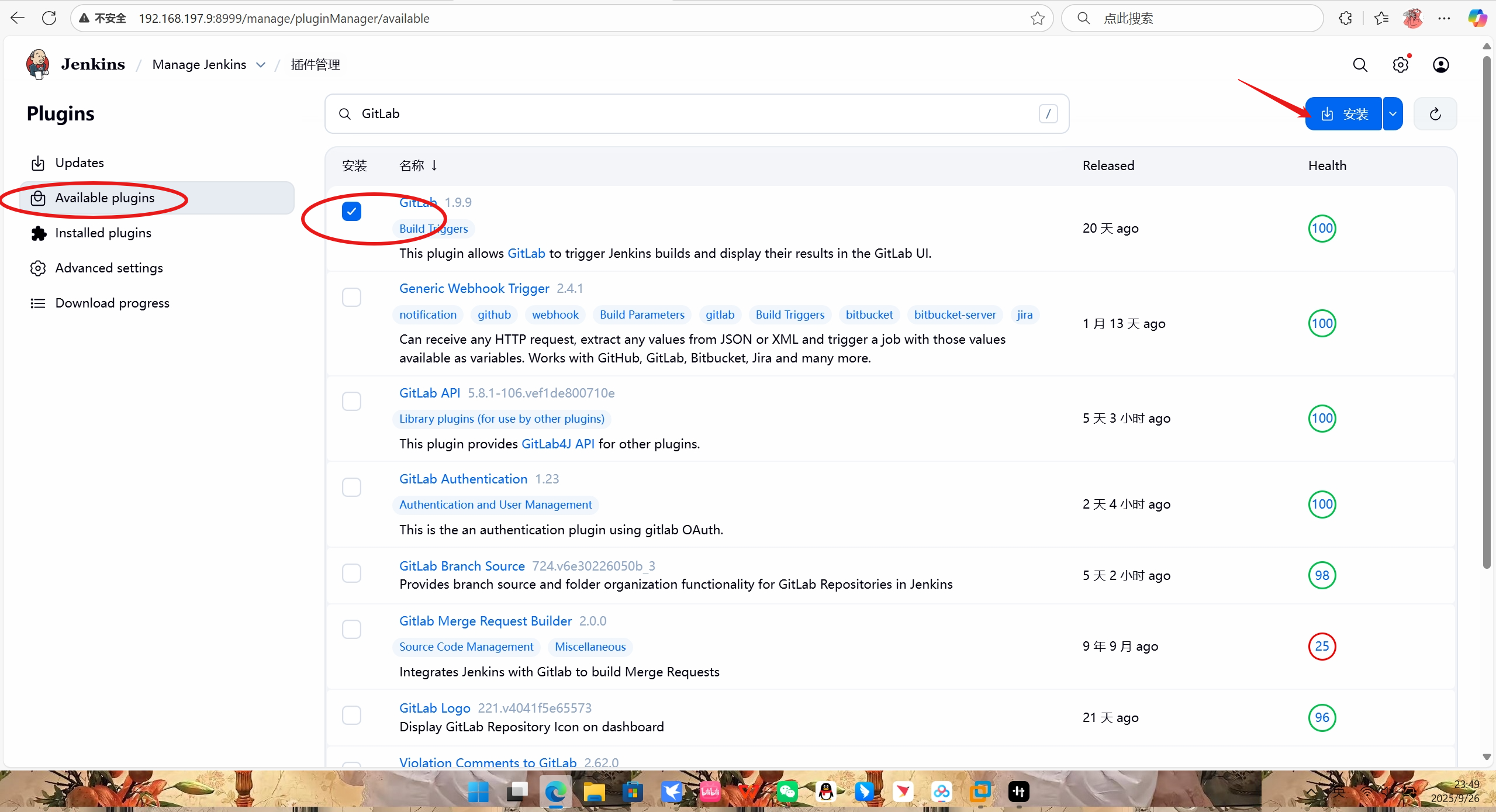Open the Jenkins search magnifier icon
The height and width of the screenshot is (812, 1496).
(1360, 65)
